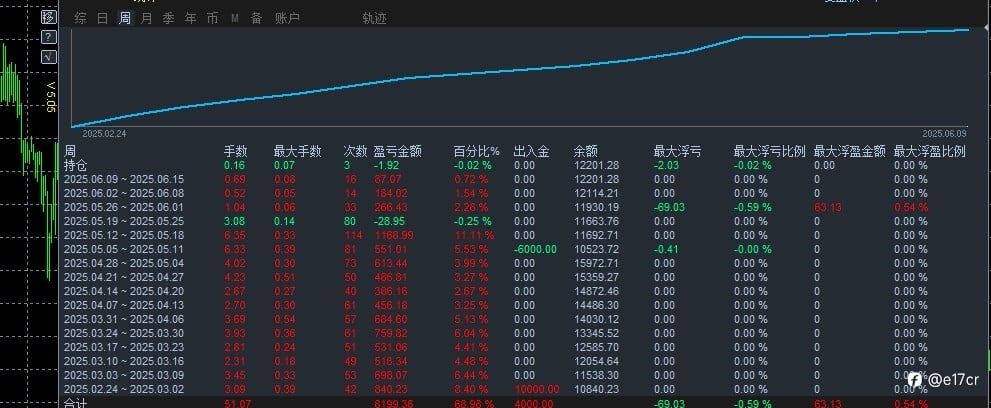Switch to the 综 summary tab

pyautogui.click(x=80, y=18)
